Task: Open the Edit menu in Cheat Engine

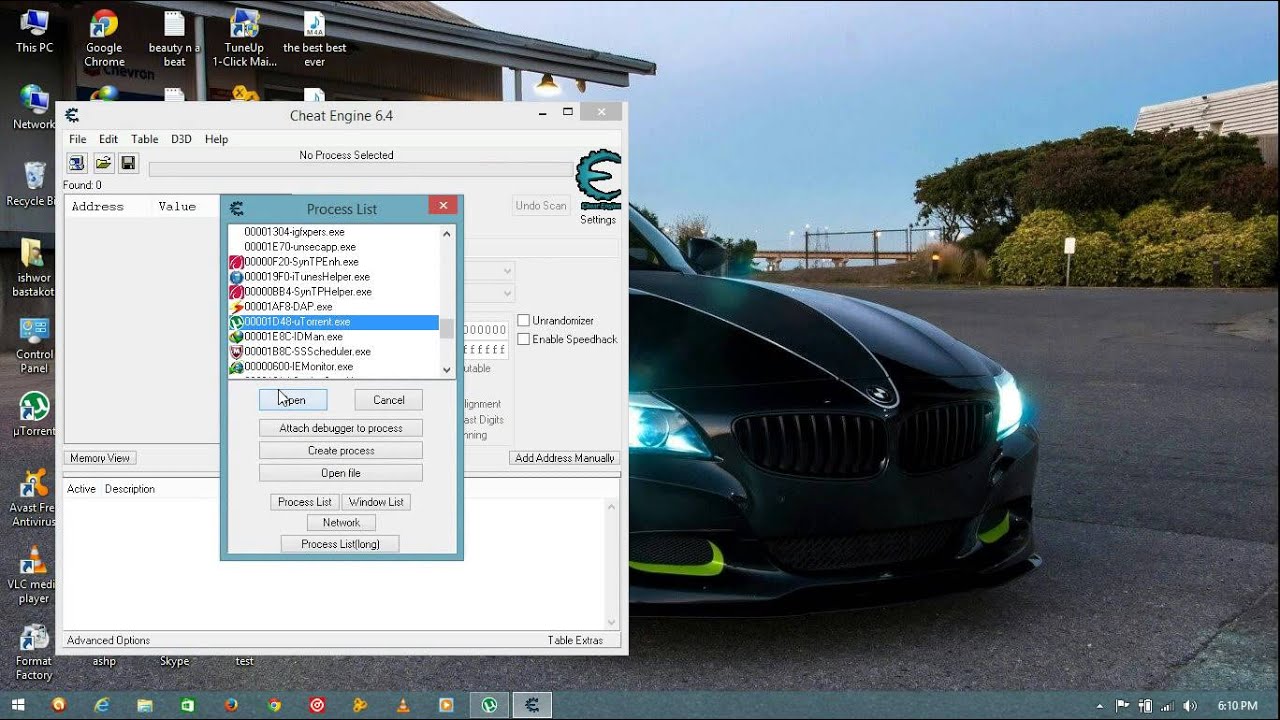Action: click(x=108, y=139)
